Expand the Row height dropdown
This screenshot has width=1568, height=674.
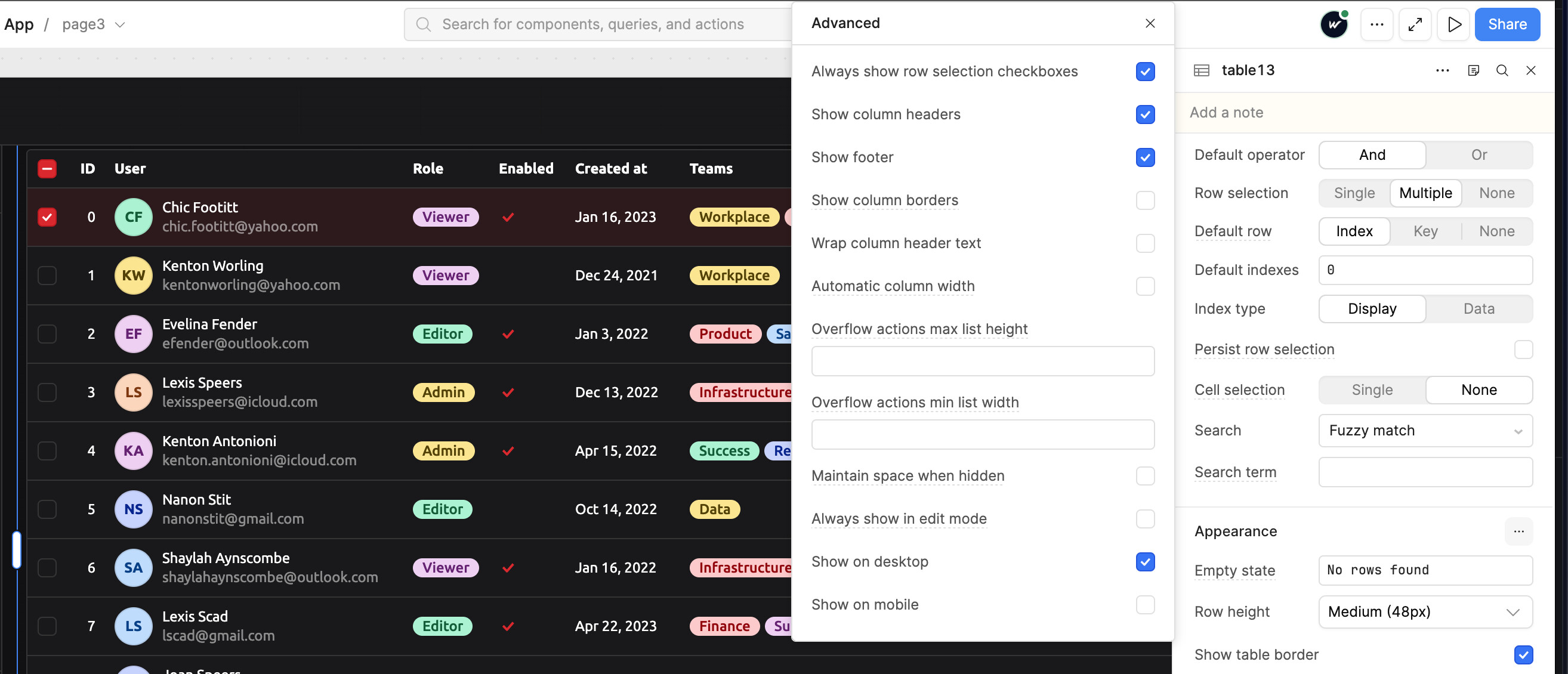click(1425, 611)
